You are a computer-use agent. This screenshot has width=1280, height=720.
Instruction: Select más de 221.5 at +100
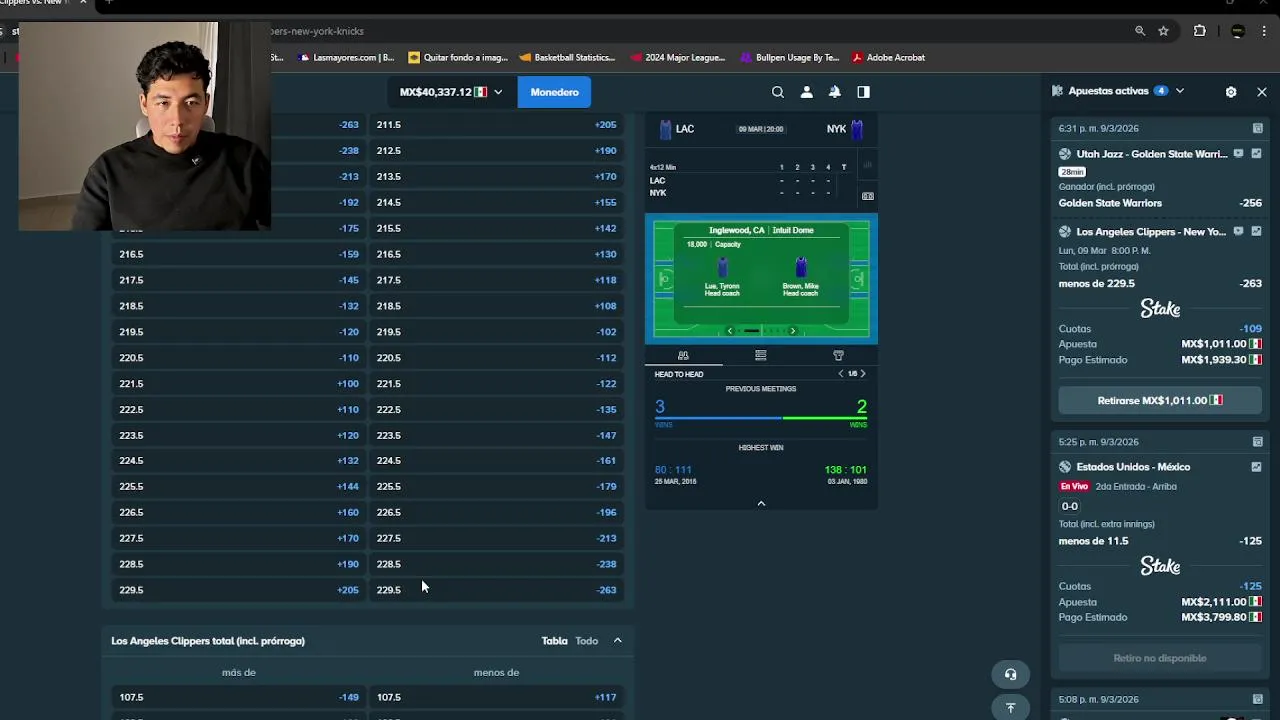click(x=238, y=384)
